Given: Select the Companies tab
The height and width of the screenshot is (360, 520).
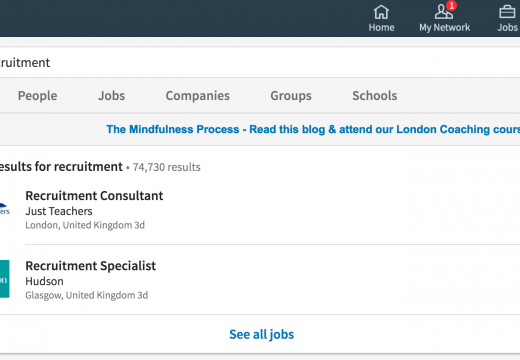Looking at the screenshot, I should click(198, 96).
